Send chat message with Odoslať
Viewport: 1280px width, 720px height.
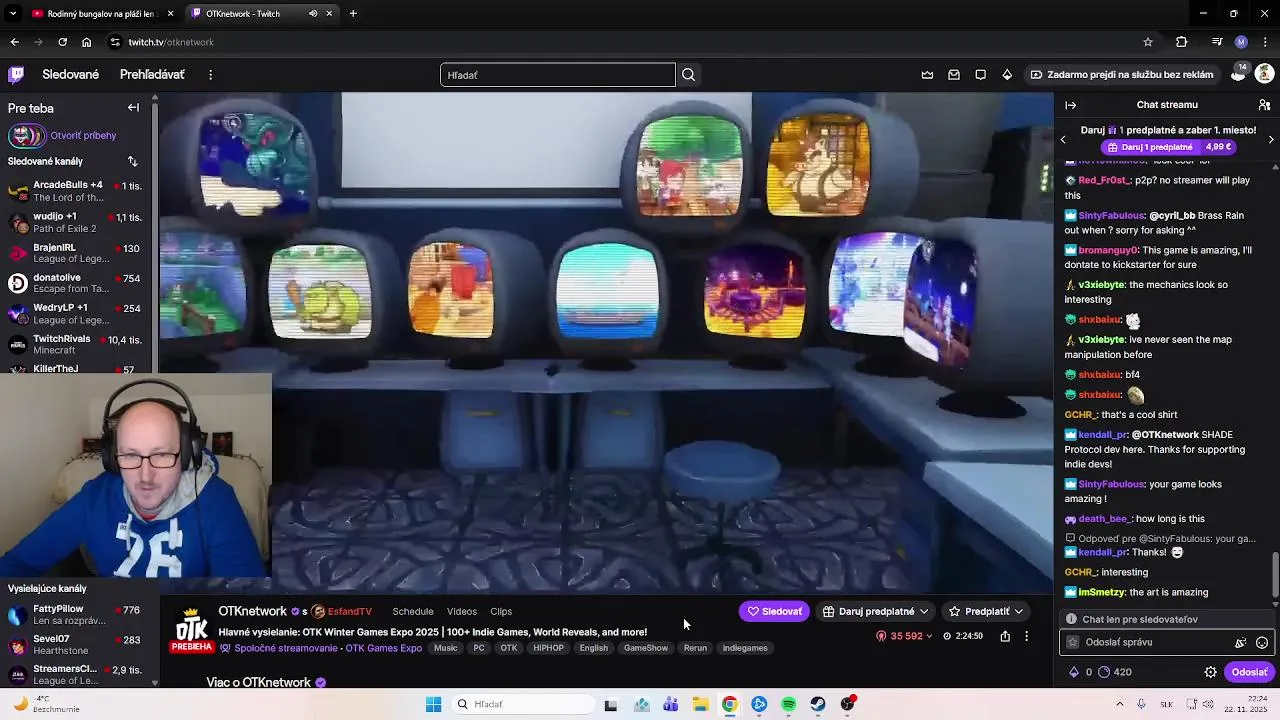(1249, 672)
